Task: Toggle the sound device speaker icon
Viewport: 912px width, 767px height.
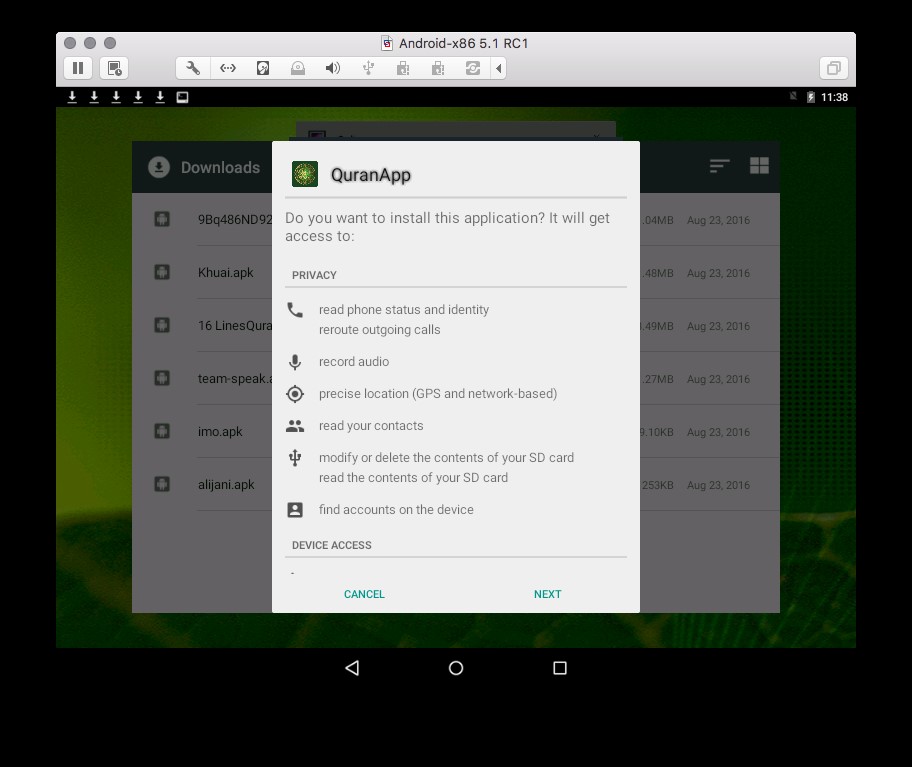Action: pyautogui.click(x=333, y=68)
